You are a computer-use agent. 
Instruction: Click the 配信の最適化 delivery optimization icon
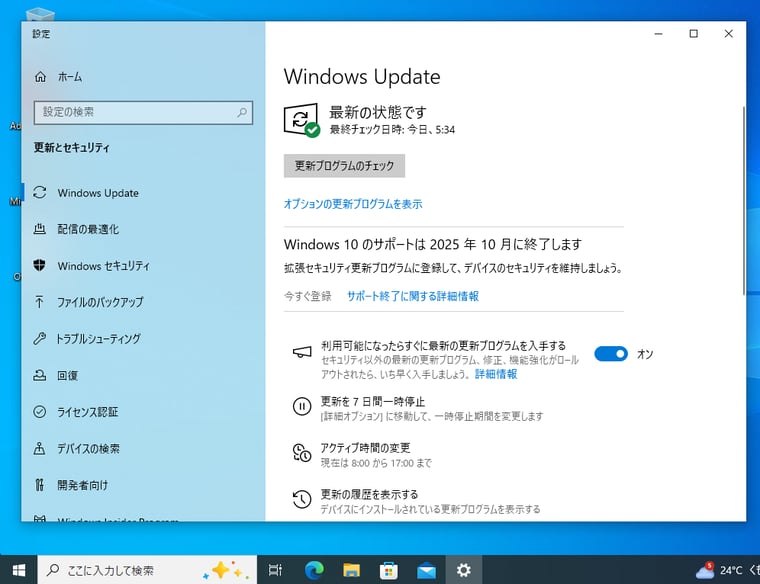click(x=40, y=229)
